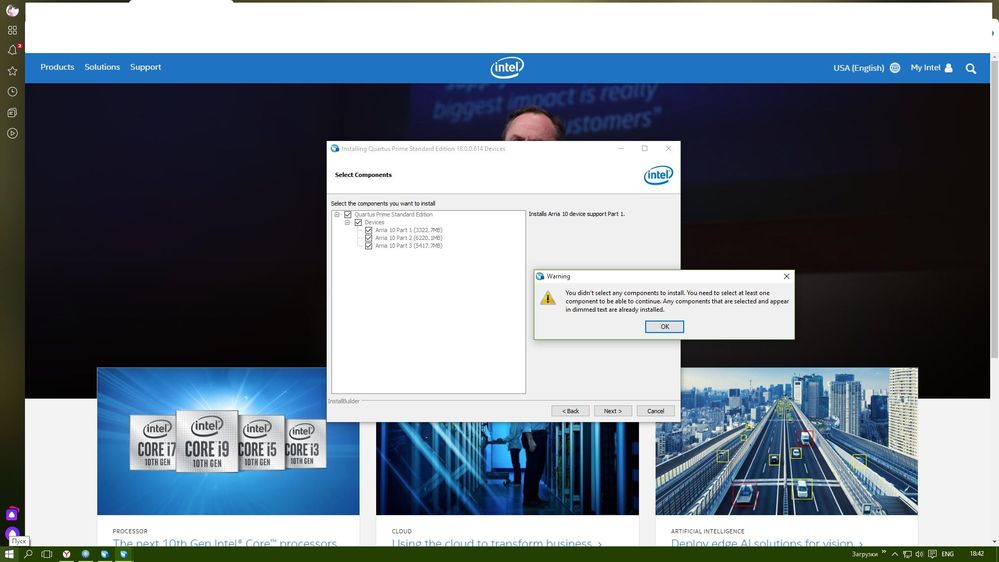
Task: Click the Windows Start button
Action: 9,554
